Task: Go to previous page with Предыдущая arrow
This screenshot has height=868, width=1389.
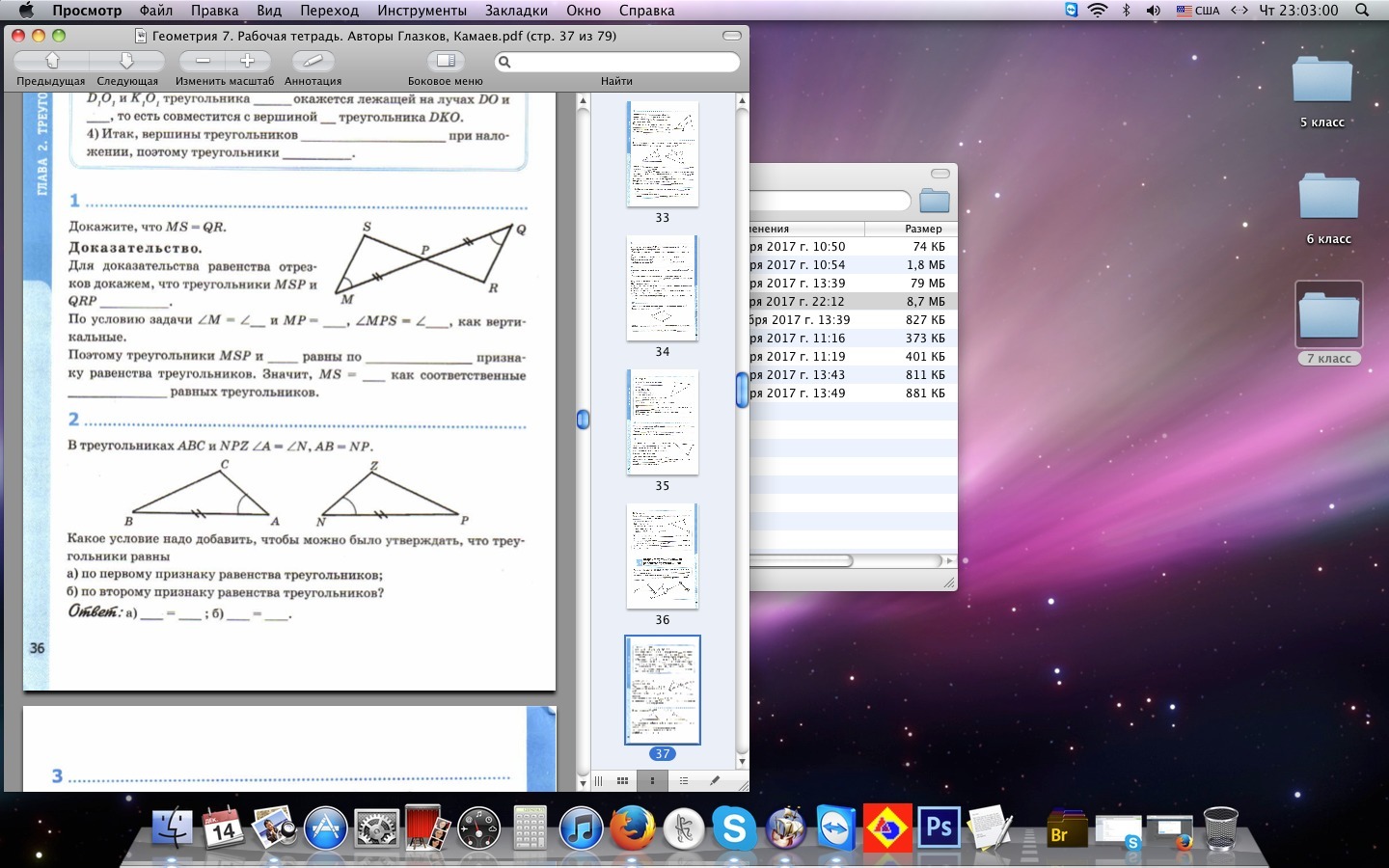Action: (x=52, y=61)
